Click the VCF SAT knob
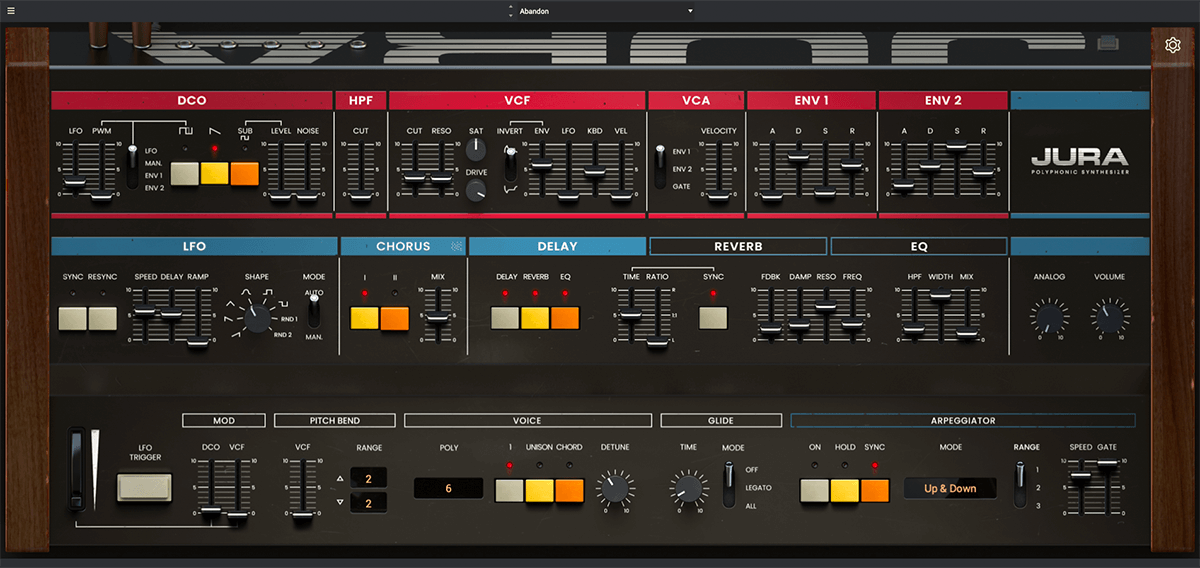The height and width of the screenshot is (568, 1200). (x=477, y=150)
